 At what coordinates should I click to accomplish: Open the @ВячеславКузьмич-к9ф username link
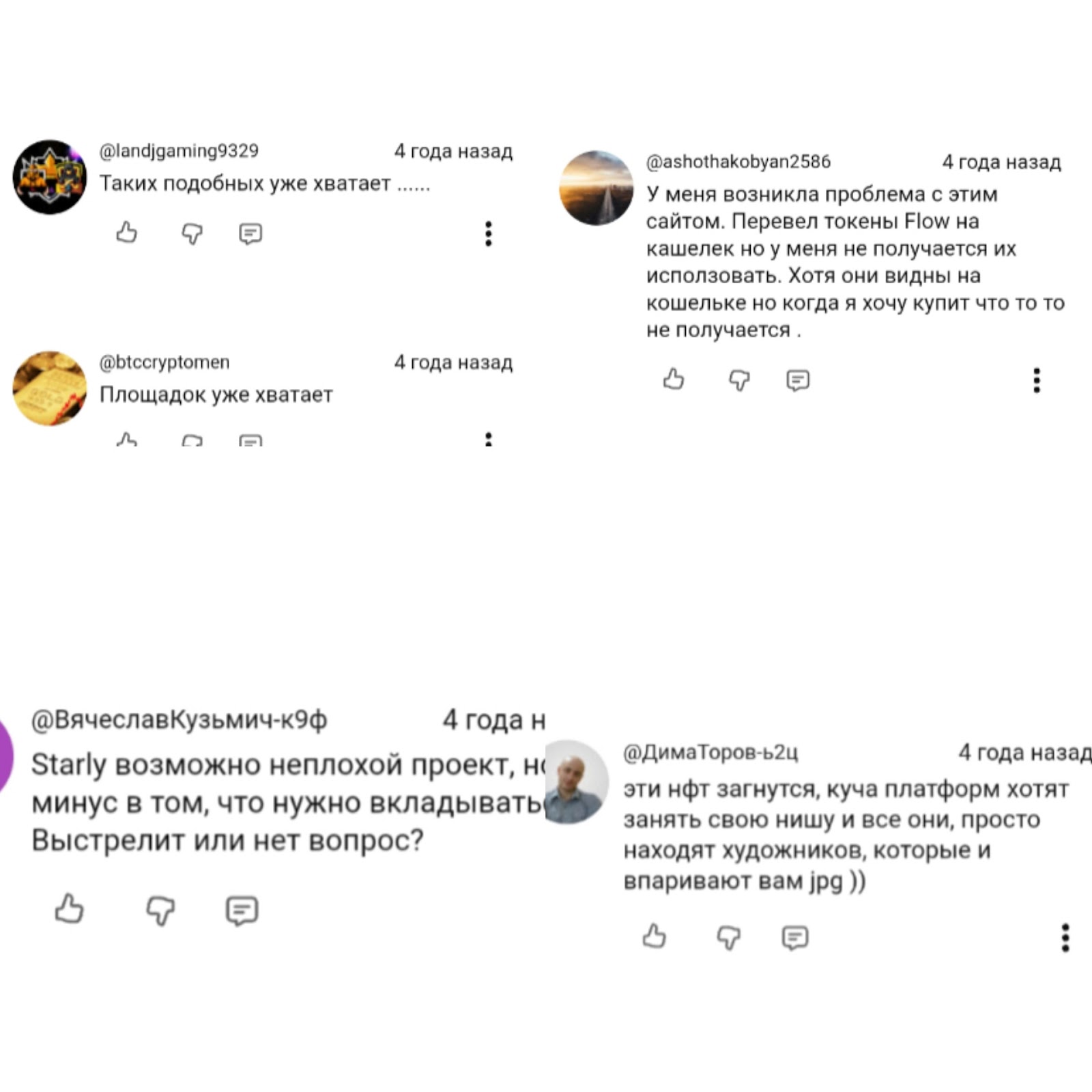tap(179, 720)
